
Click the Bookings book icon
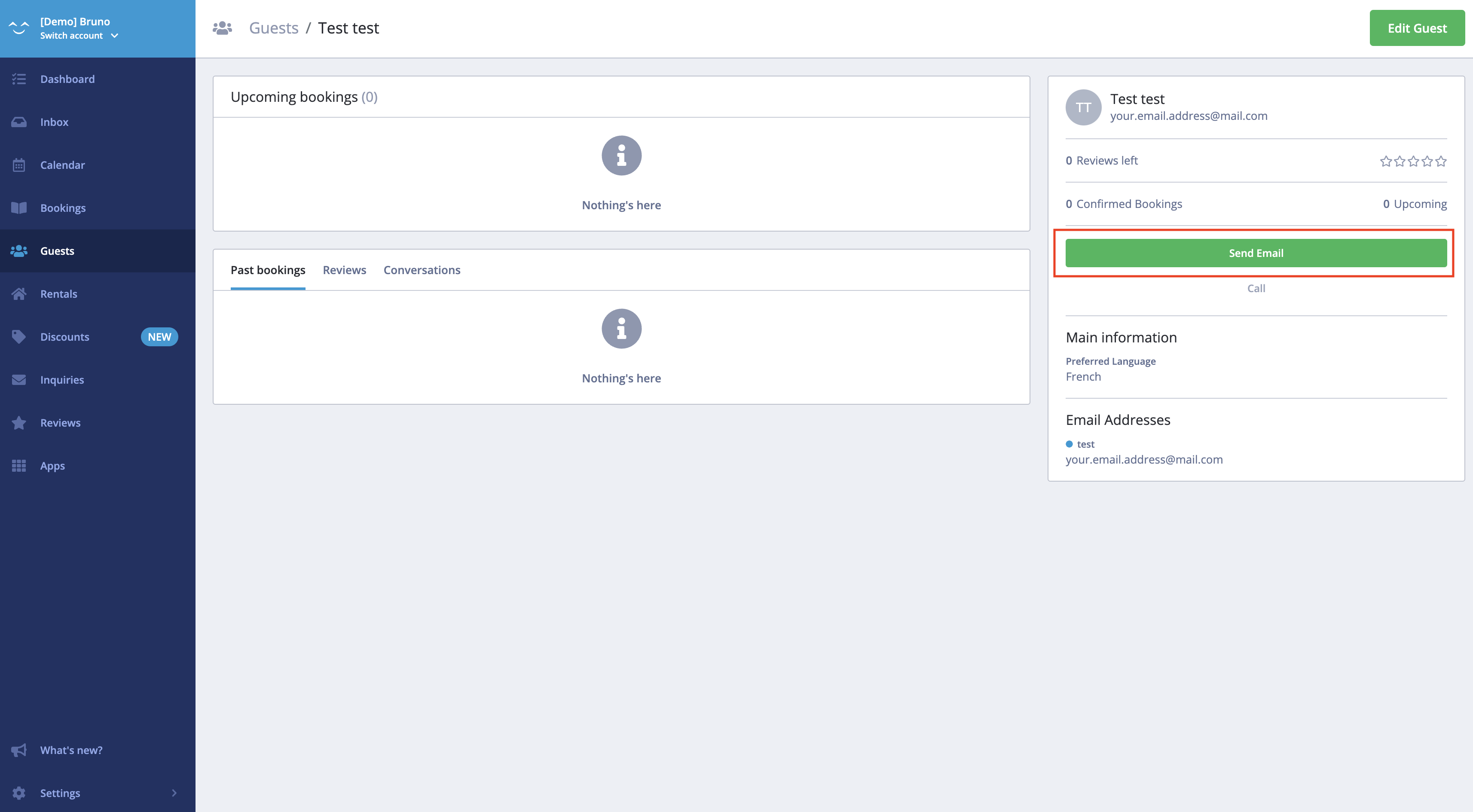point(19,208)
